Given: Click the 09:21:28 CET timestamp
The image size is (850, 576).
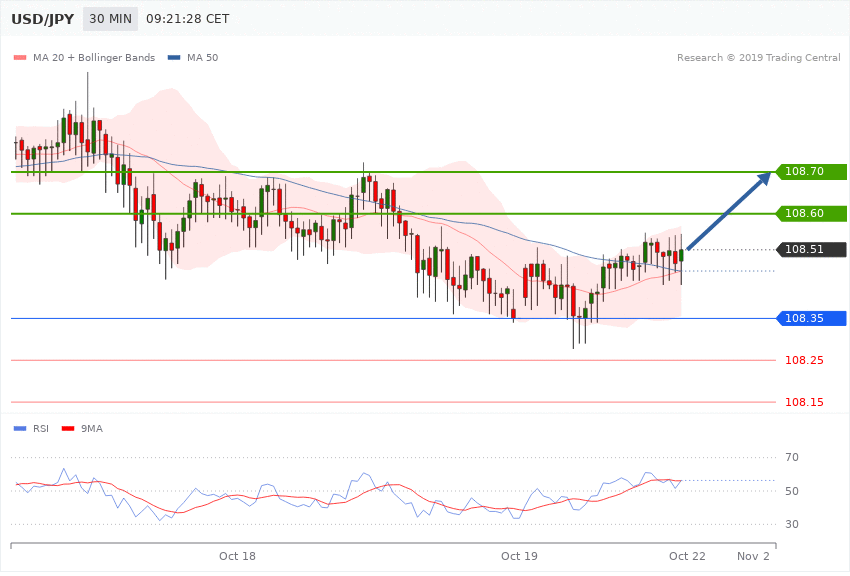Looking at the screenshot, I should point(188,19).
